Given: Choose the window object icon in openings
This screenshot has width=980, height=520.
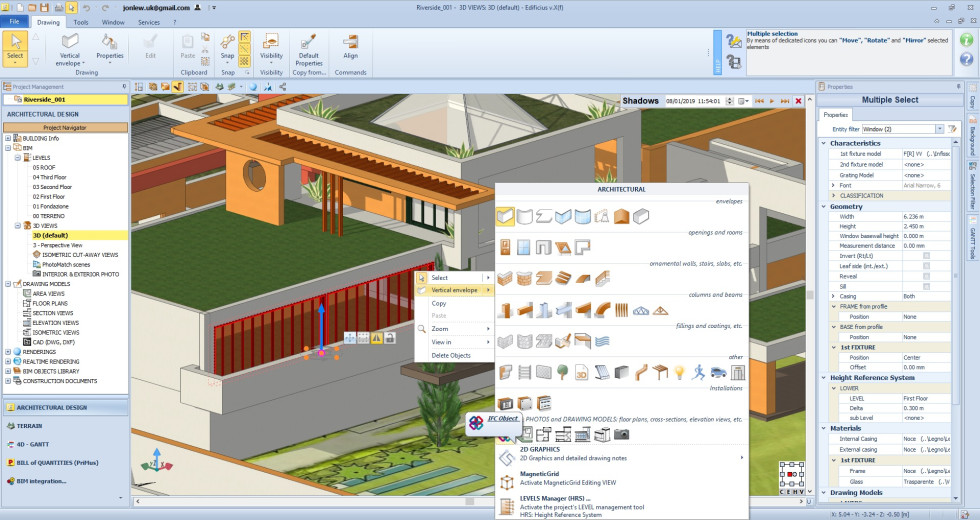Looking at the screenshot, I should [522, 247].
